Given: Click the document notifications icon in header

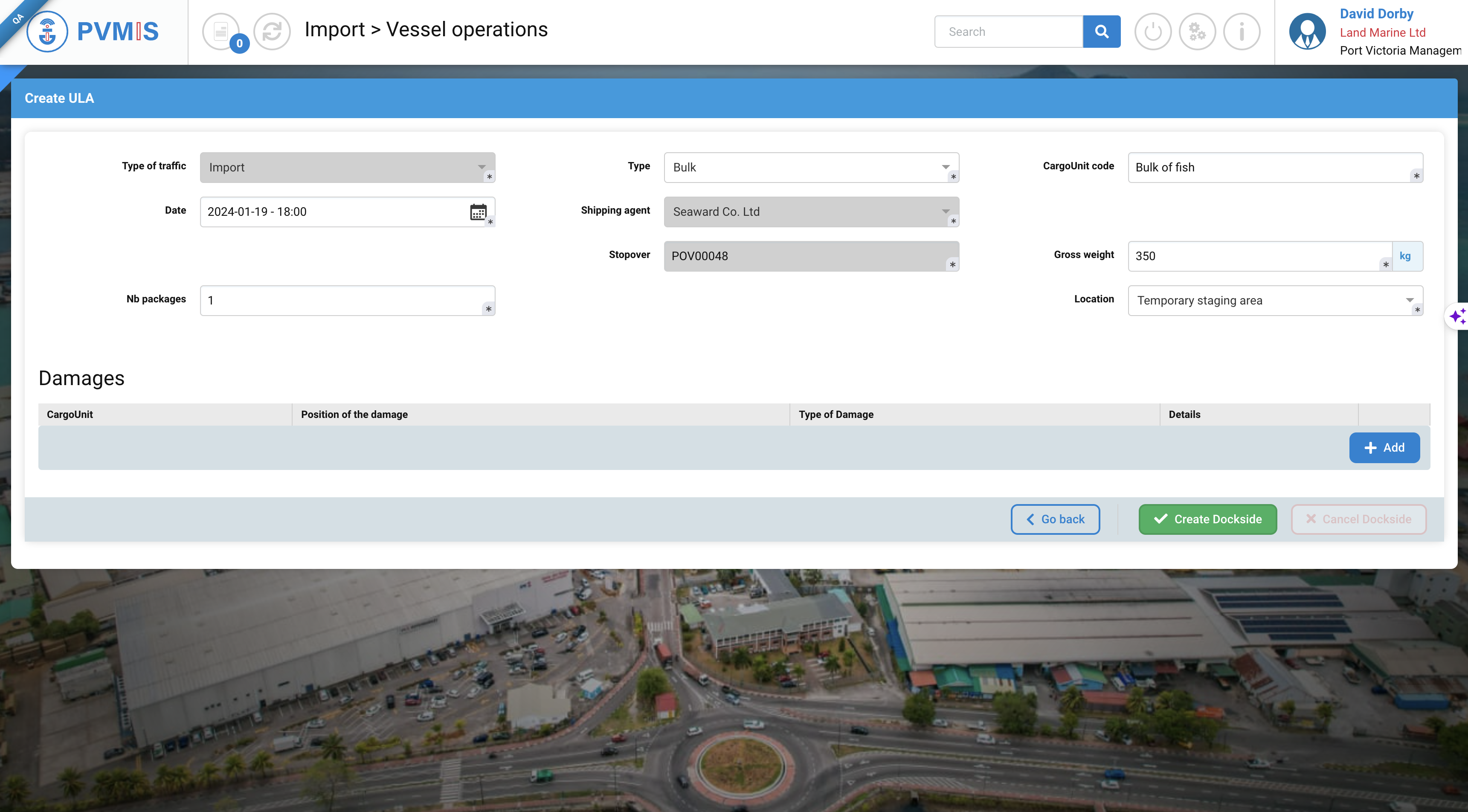Looking at the screenshot, I should pyautogui.click(x=220, y=31).
